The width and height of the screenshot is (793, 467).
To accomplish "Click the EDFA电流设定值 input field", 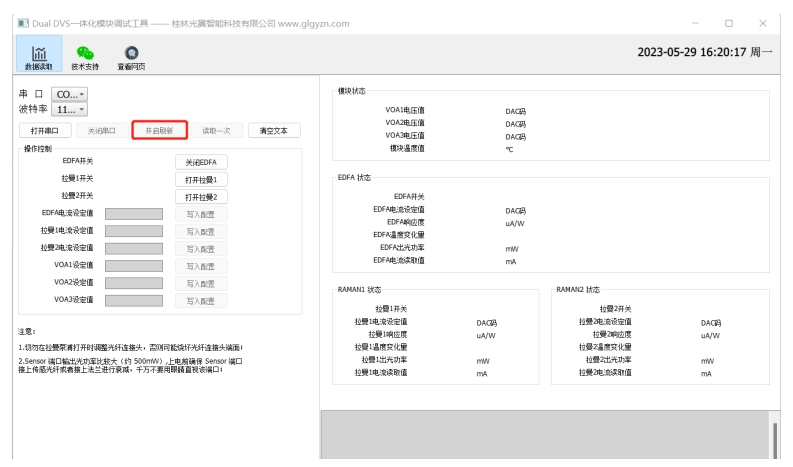I will tap(133, 214).
